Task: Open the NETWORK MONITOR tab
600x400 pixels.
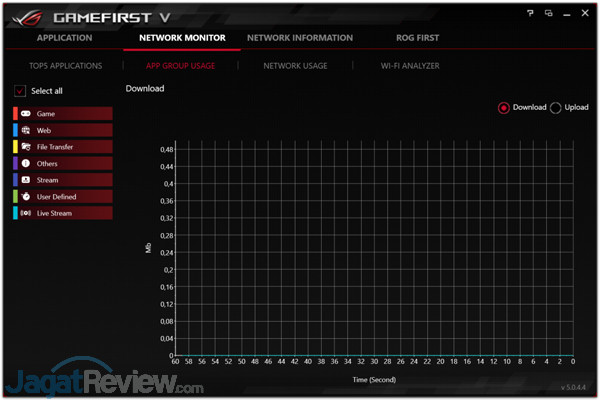Action: tap(182, 38)
